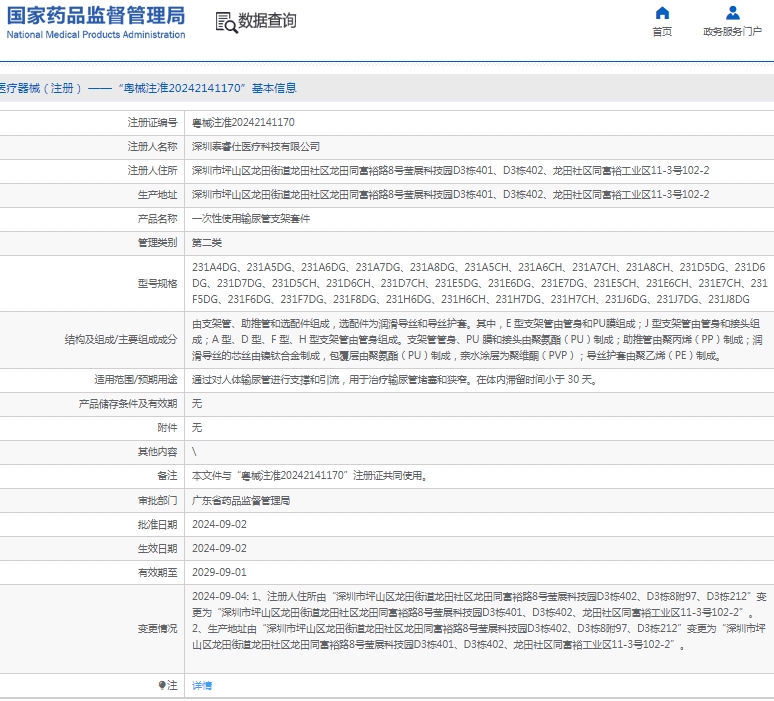Screen dimensions: 774x701
Task: Click the 产品名称 row label
Action: tap(157, 219)
